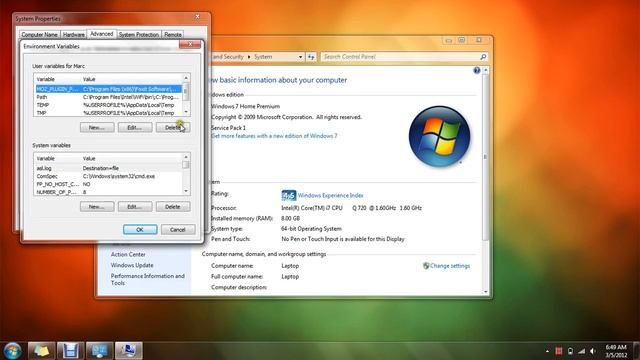Click the user variables Value column header
This screenshot has width=640, height=360.
coord(131,79)
